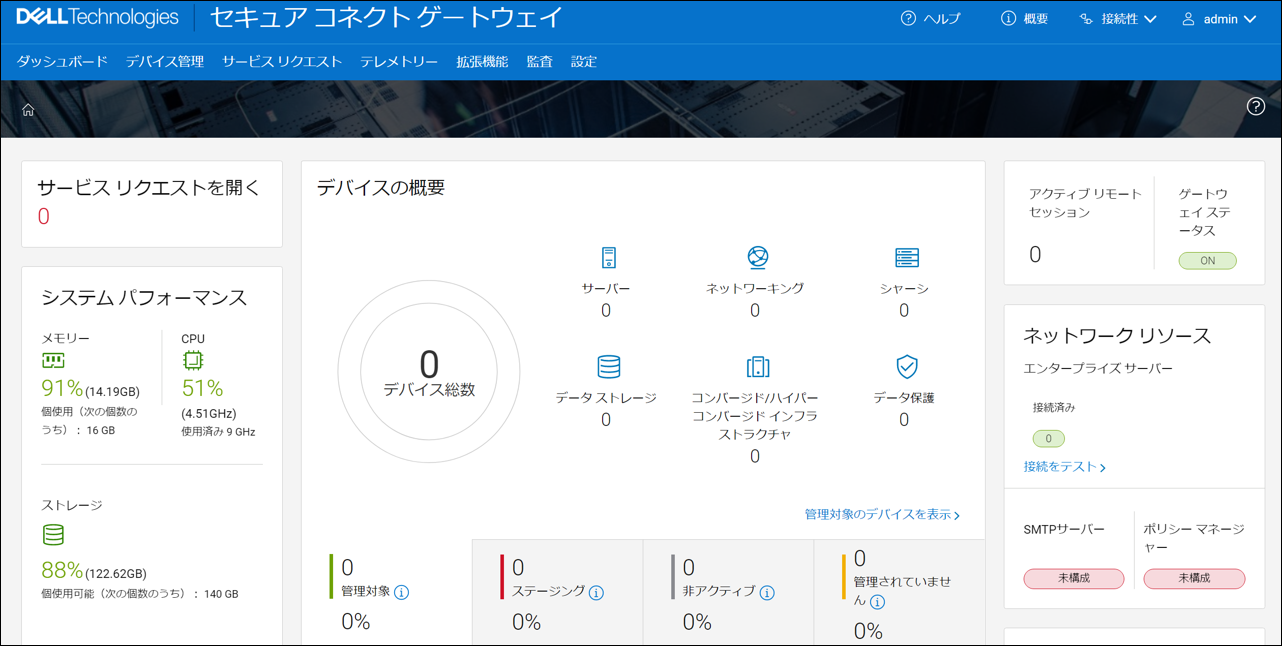The width and height of the screenshot is (1282, 646).
Task: Expand the admin account dropdown
Action: pos(1249,19)
